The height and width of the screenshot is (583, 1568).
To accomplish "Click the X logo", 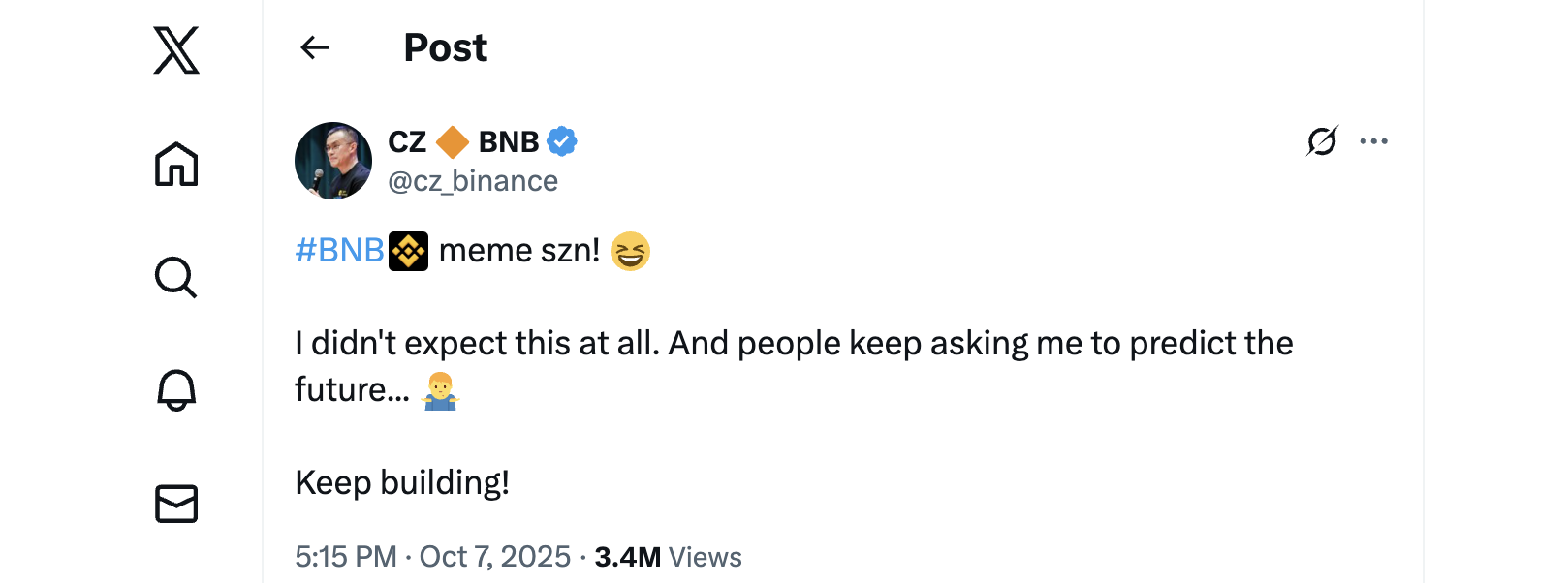I will point(176,50).
